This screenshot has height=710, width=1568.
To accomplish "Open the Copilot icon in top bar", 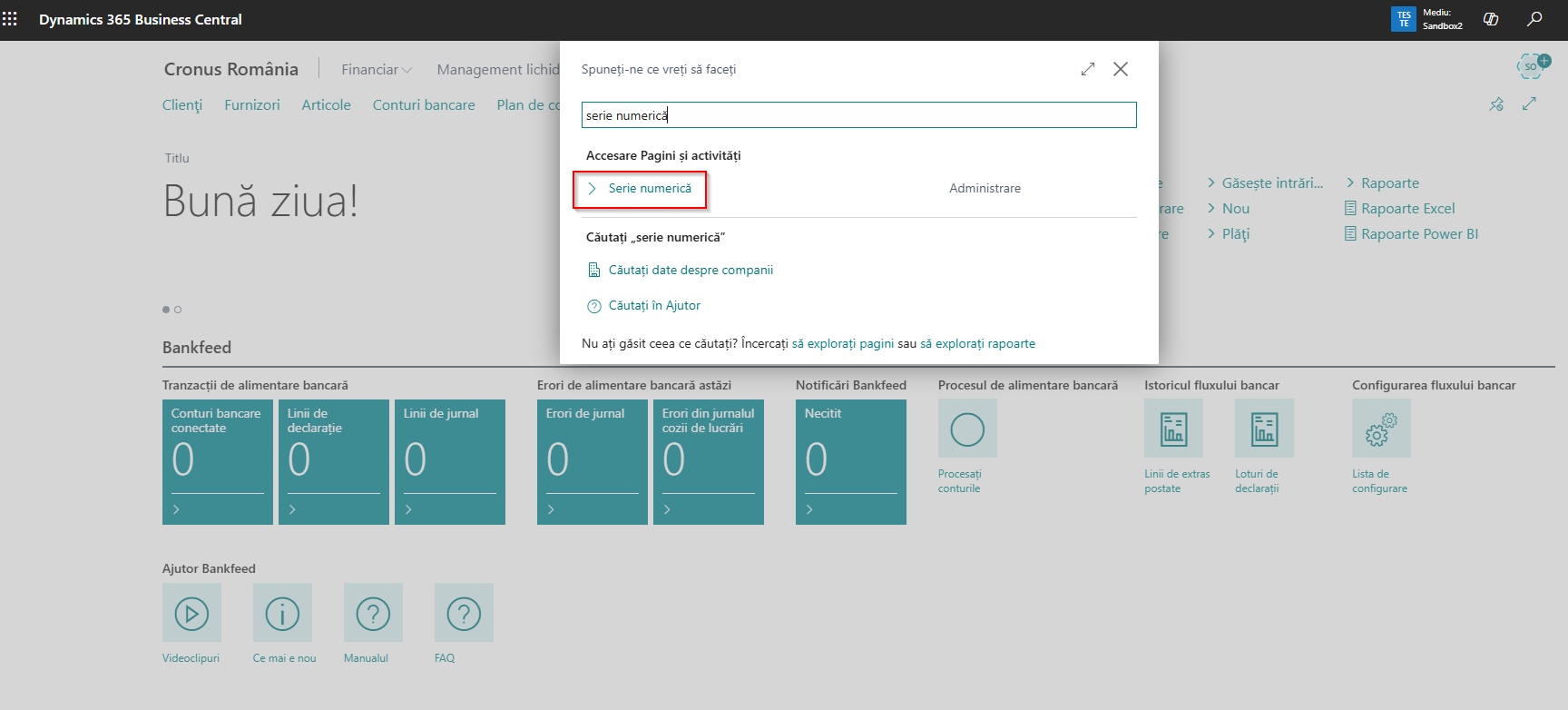I will [x=1491, y=19].
